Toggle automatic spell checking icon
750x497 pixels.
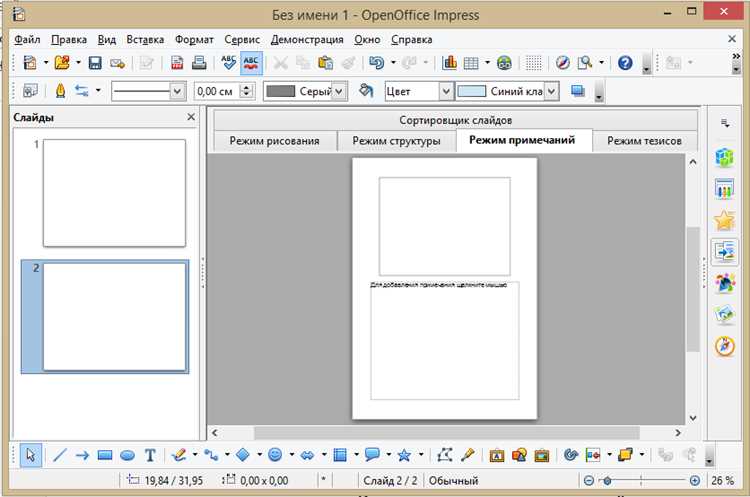tap(251, 63)
